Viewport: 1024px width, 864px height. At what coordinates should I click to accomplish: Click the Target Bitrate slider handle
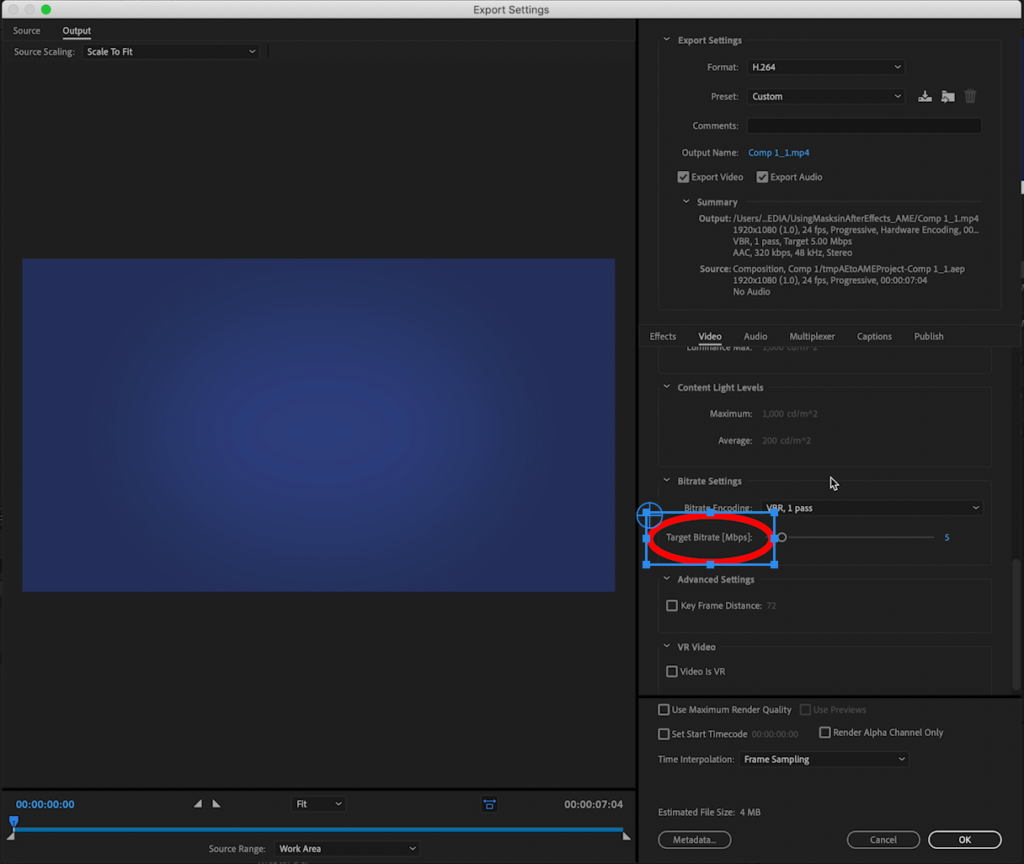[x=782, y=538]
